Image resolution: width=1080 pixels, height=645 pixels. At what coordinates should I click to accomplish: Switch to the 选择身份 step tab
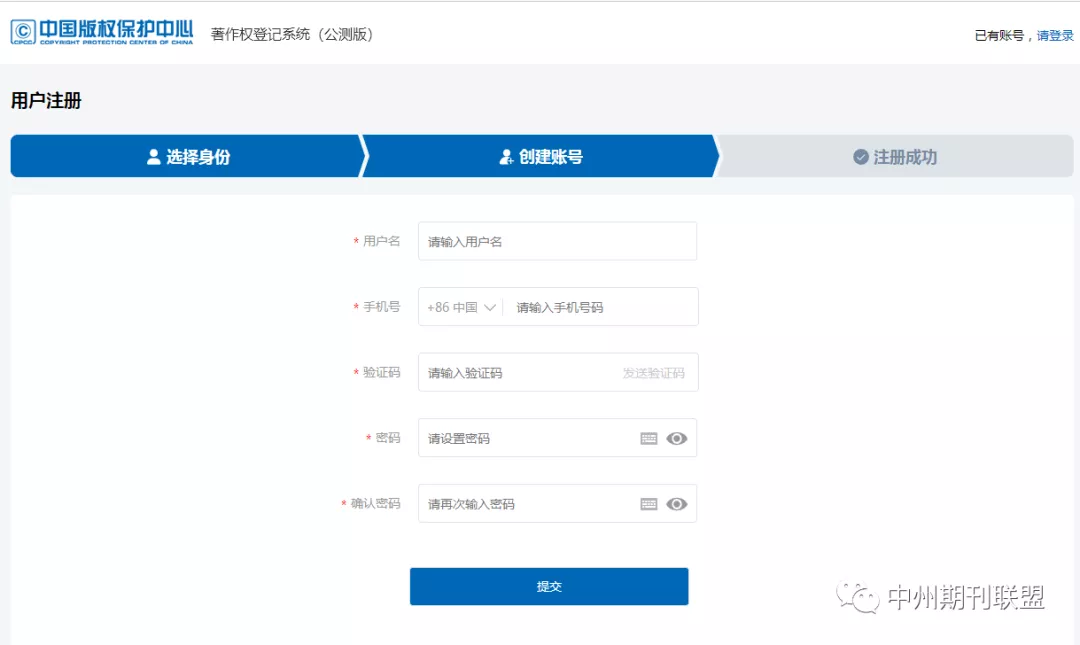point(185,155)
